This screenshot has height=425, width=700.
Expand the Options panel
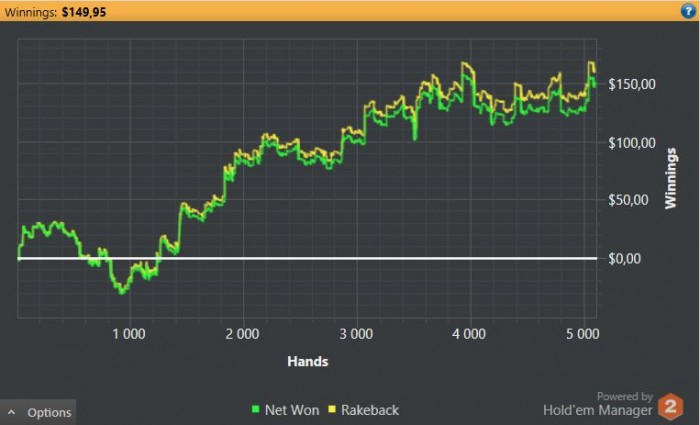tap(38, 412)
